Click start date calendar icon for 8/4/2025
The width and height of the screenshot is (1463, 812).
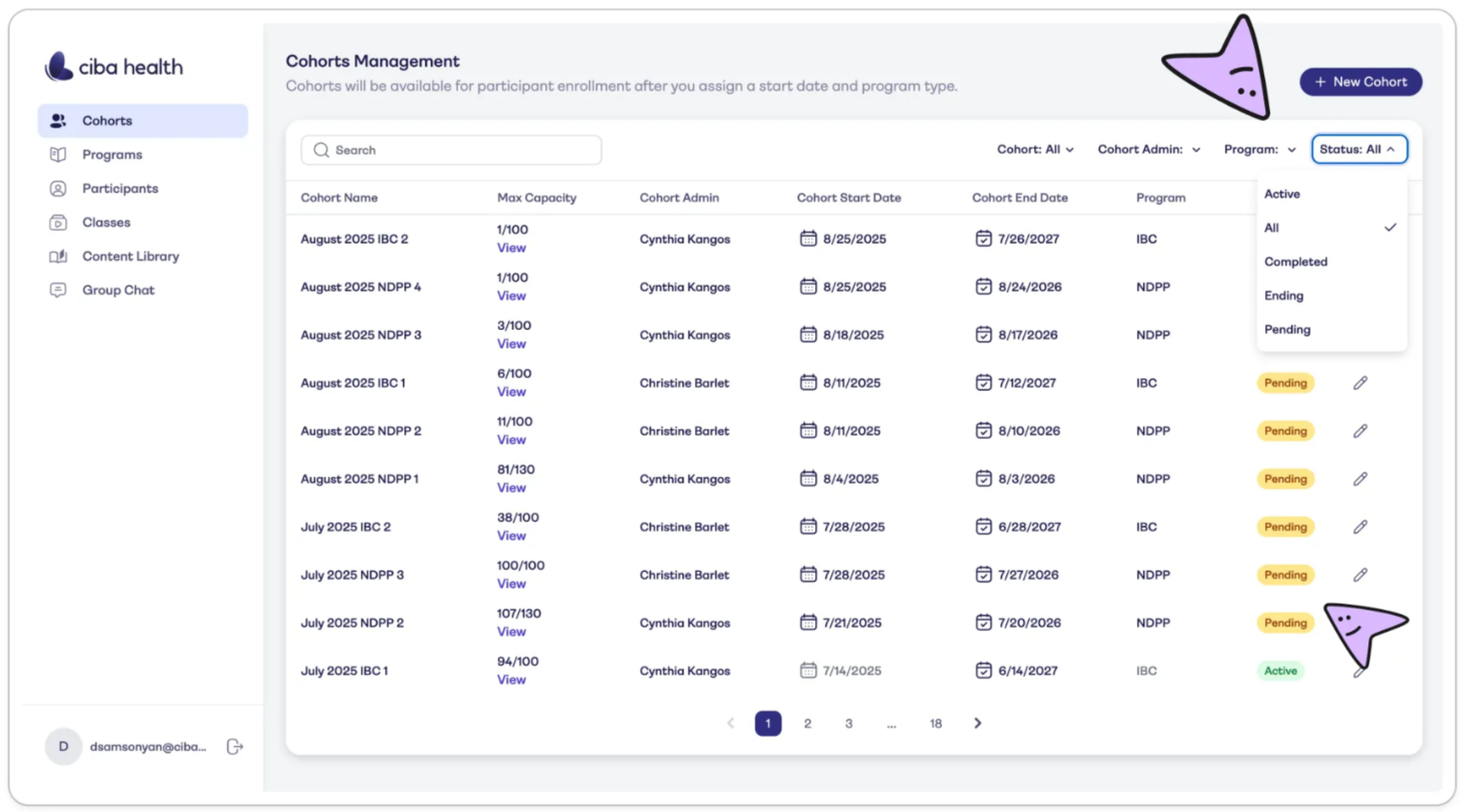coord(807,478)
